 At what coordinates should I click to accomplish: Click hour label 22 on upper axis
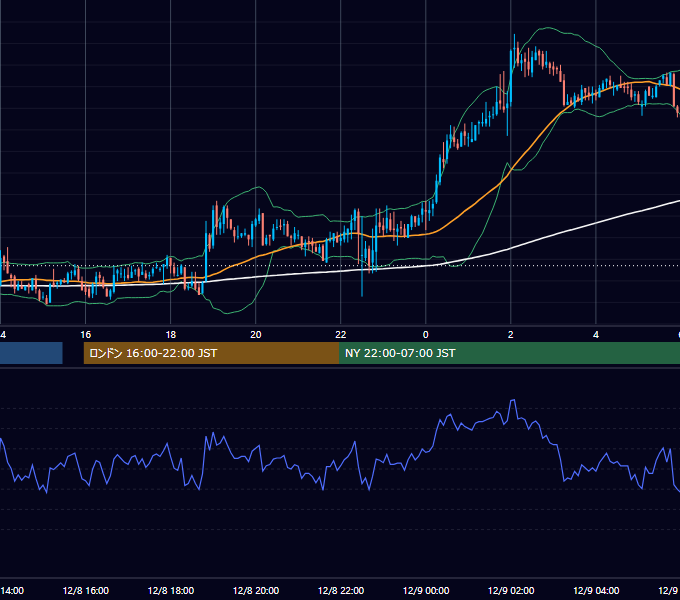[x=341, y=335]
